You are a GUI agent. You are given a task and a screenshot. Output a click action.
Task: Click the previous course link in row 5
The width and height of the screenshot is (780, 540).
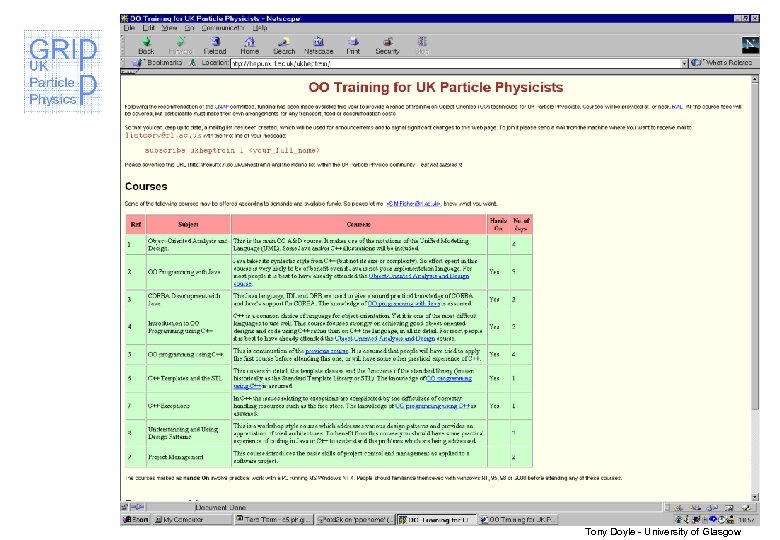coord(326,351)
